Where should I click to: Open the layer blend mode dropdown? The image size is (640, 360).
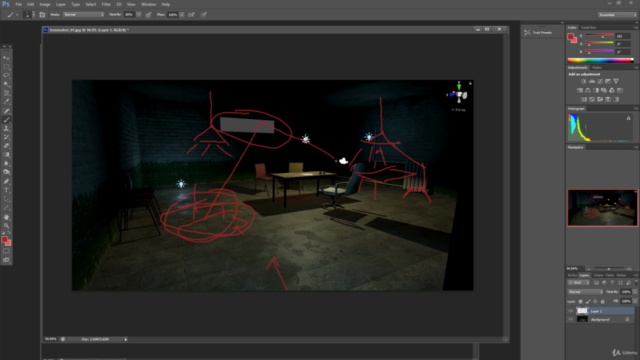click(x=585, y=292)
